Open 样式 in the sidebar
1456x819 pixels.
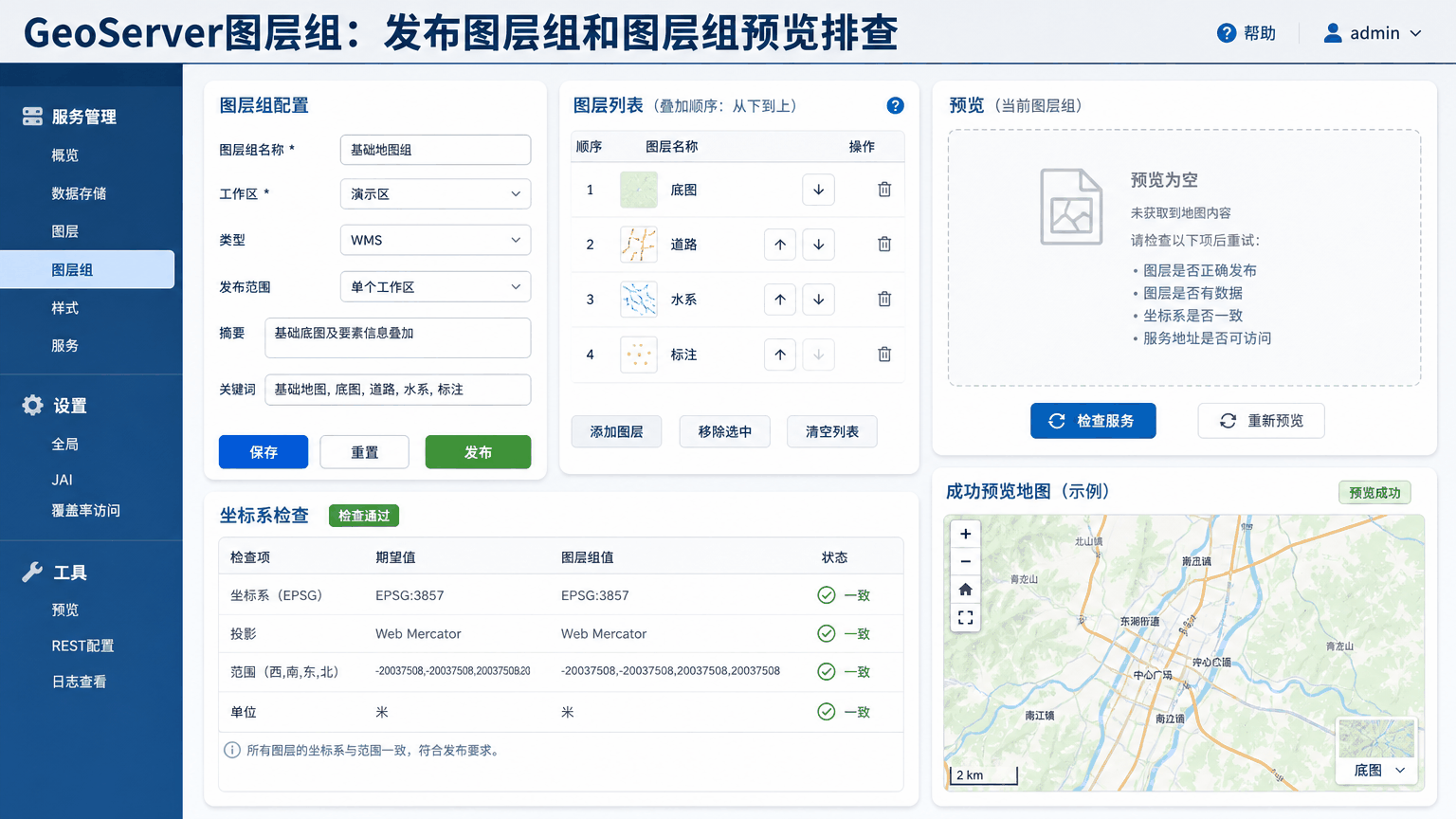click(65, 308)
